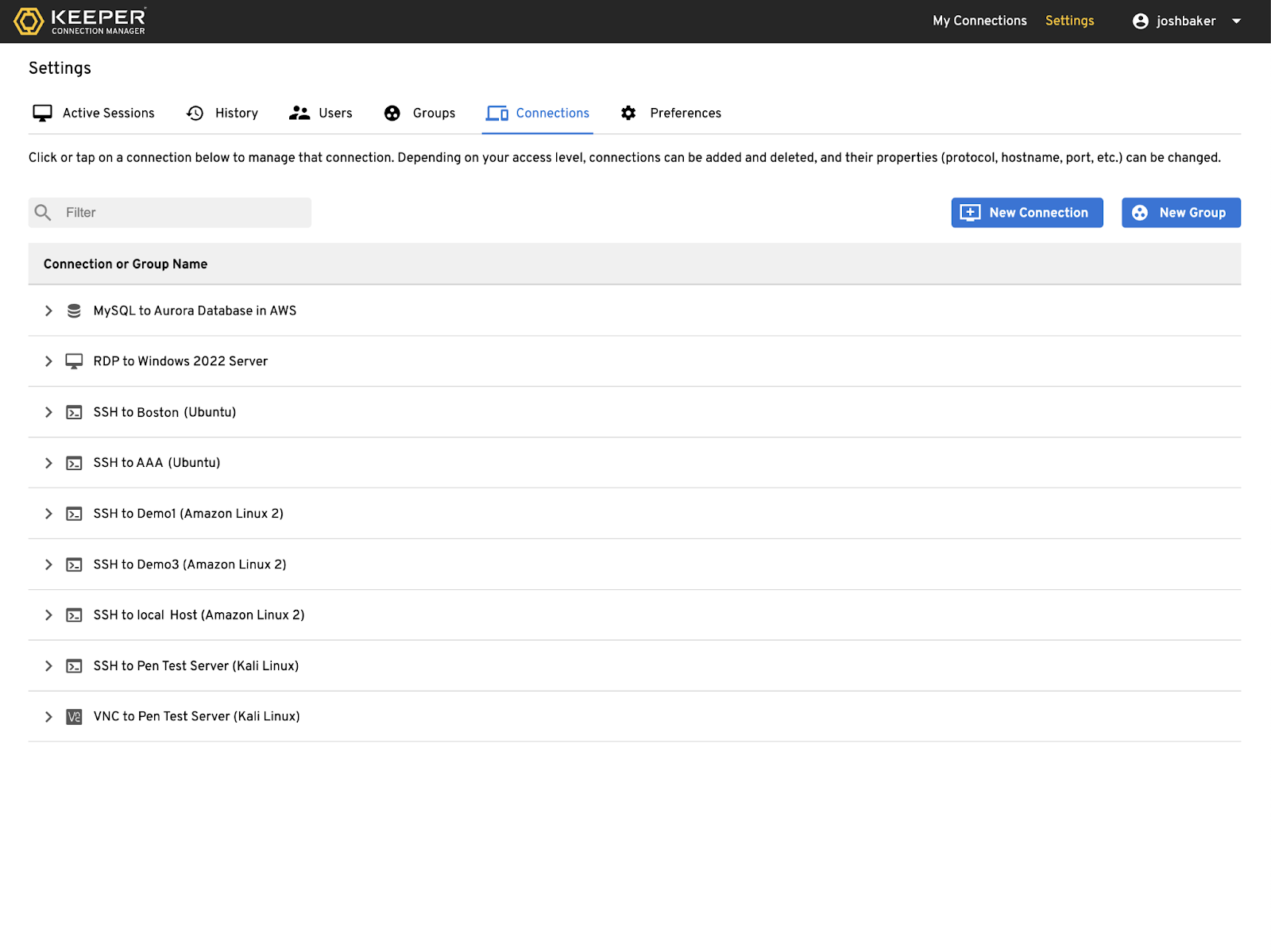Select the Preferences tab
1271x952 pixels.
pyautogui.click(x=671, y=113)
